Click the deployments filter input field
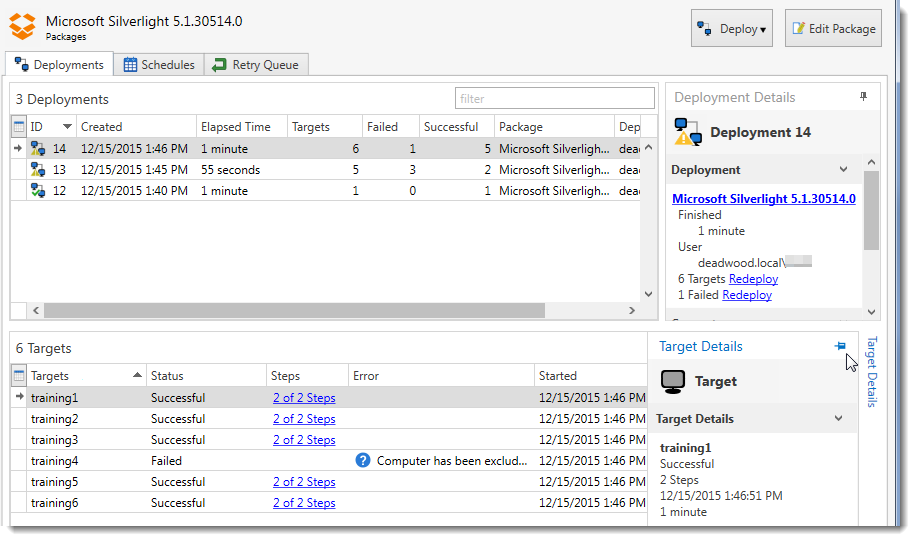The height and width of the screenshot is (541, 915). 554,99
